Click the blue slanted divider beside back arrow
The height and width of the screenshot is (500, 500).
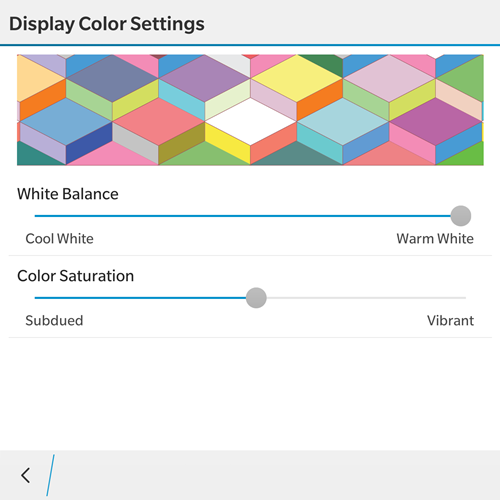pos(50,475)
